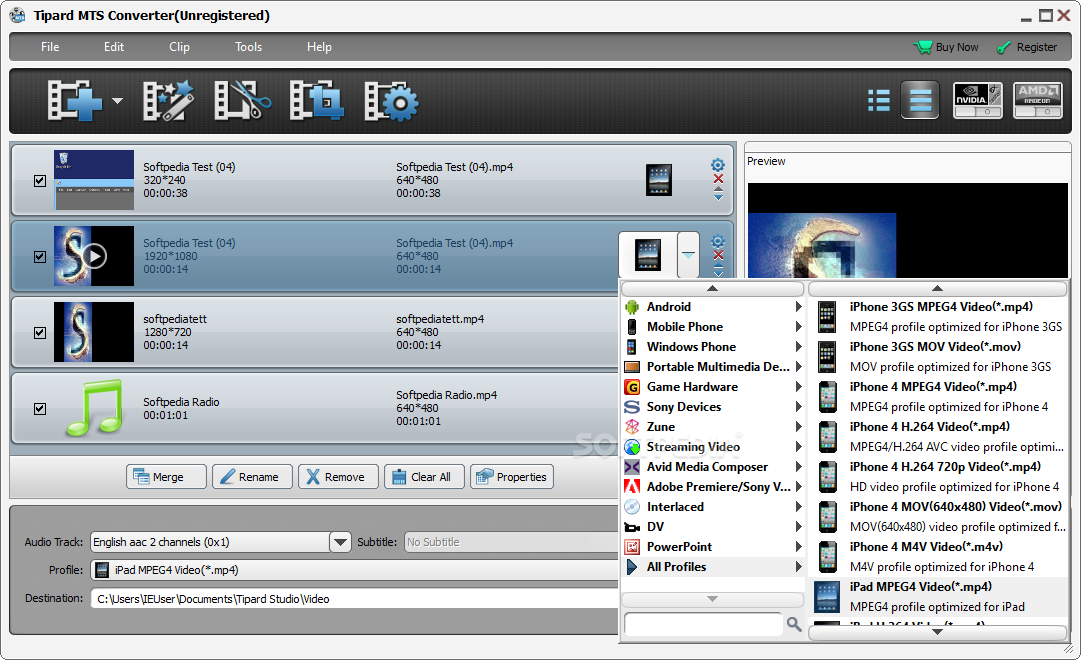Toggle NVIDIA acceleration icon
1081x660 pixels.
point(978,101)
